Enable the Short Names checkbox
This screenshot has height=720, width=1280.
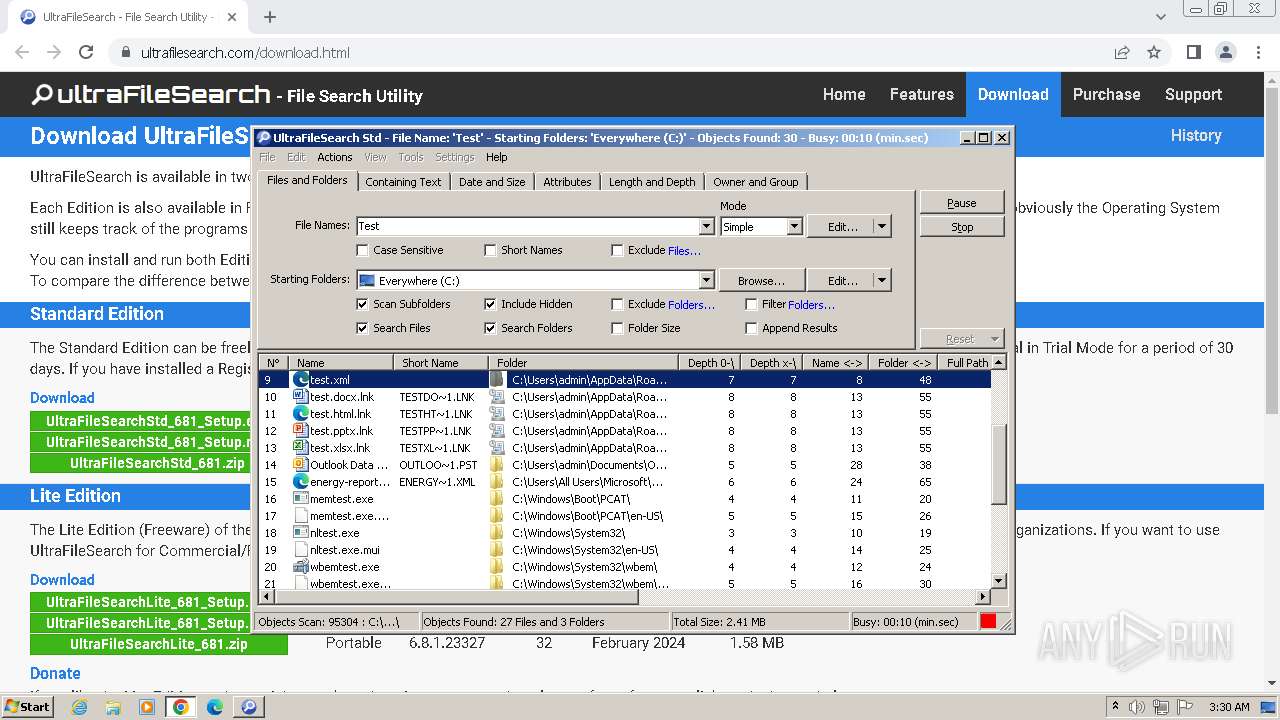[x=490, y=250]
